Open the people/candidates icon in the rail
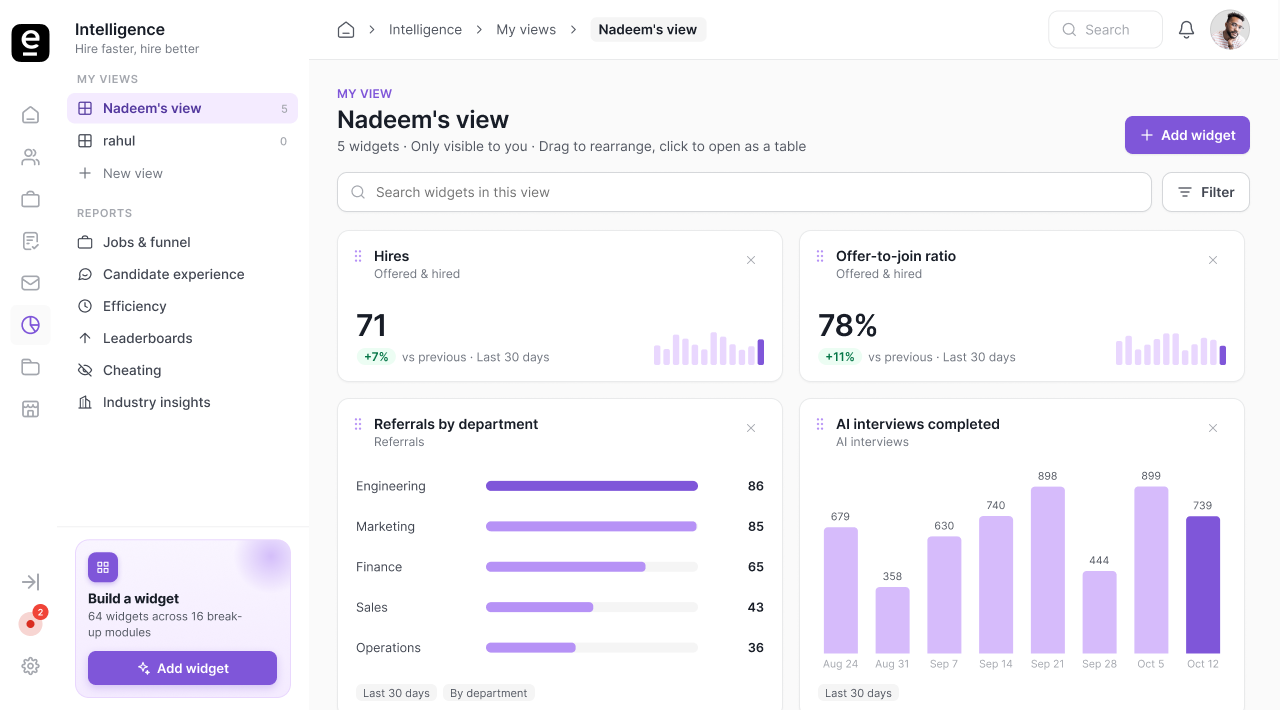This screenshot has width=1280, height=710. click(x=30, y=157)
